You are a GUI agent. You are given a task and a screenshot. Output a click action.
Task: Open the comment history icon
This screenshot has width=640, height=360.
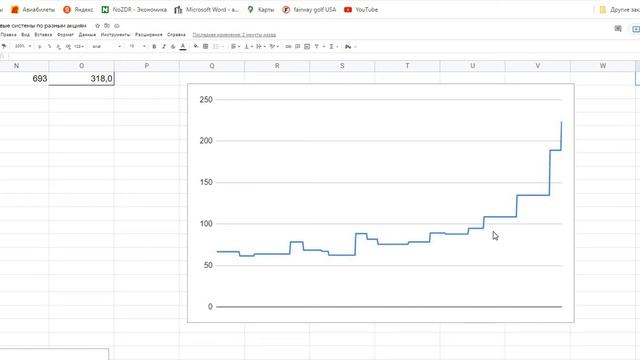618,29
